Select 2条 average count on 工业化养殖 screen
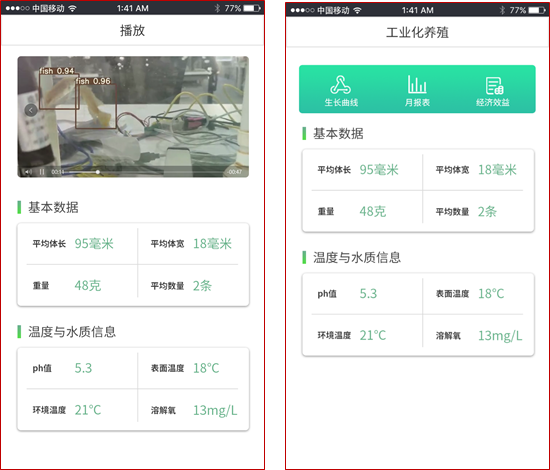Image resolution: width=550 pixels, height=470 pixels. (488, 212)
